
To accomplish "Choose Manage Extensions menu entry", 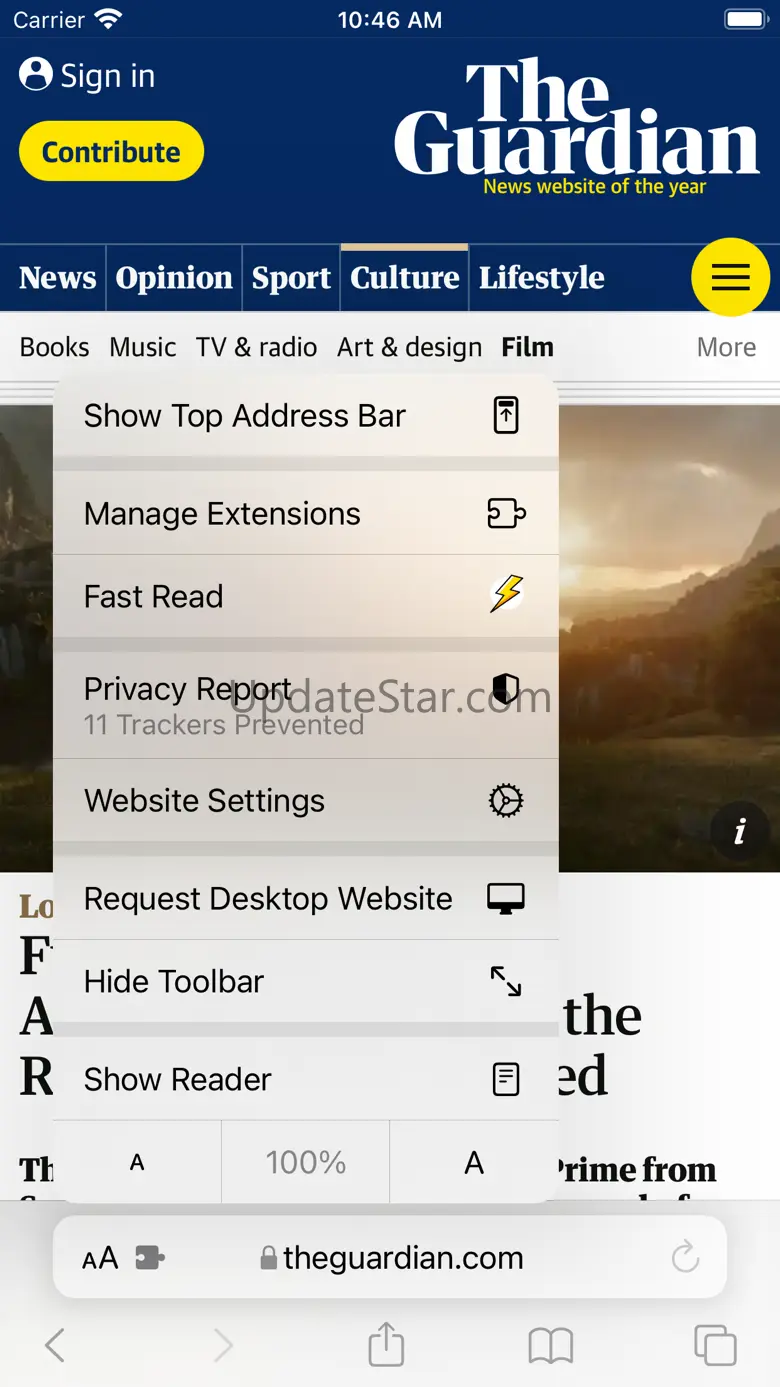I will [306, 513].
